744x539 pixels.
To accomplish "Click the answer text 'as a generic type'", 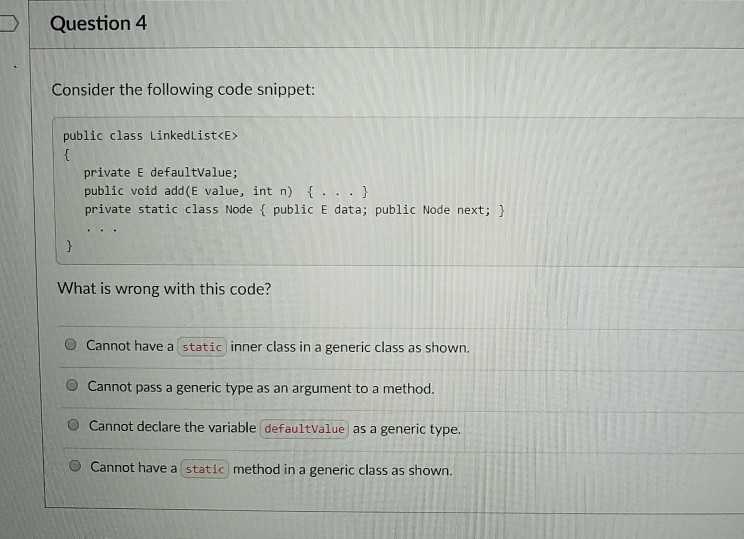I will [407, 429].
